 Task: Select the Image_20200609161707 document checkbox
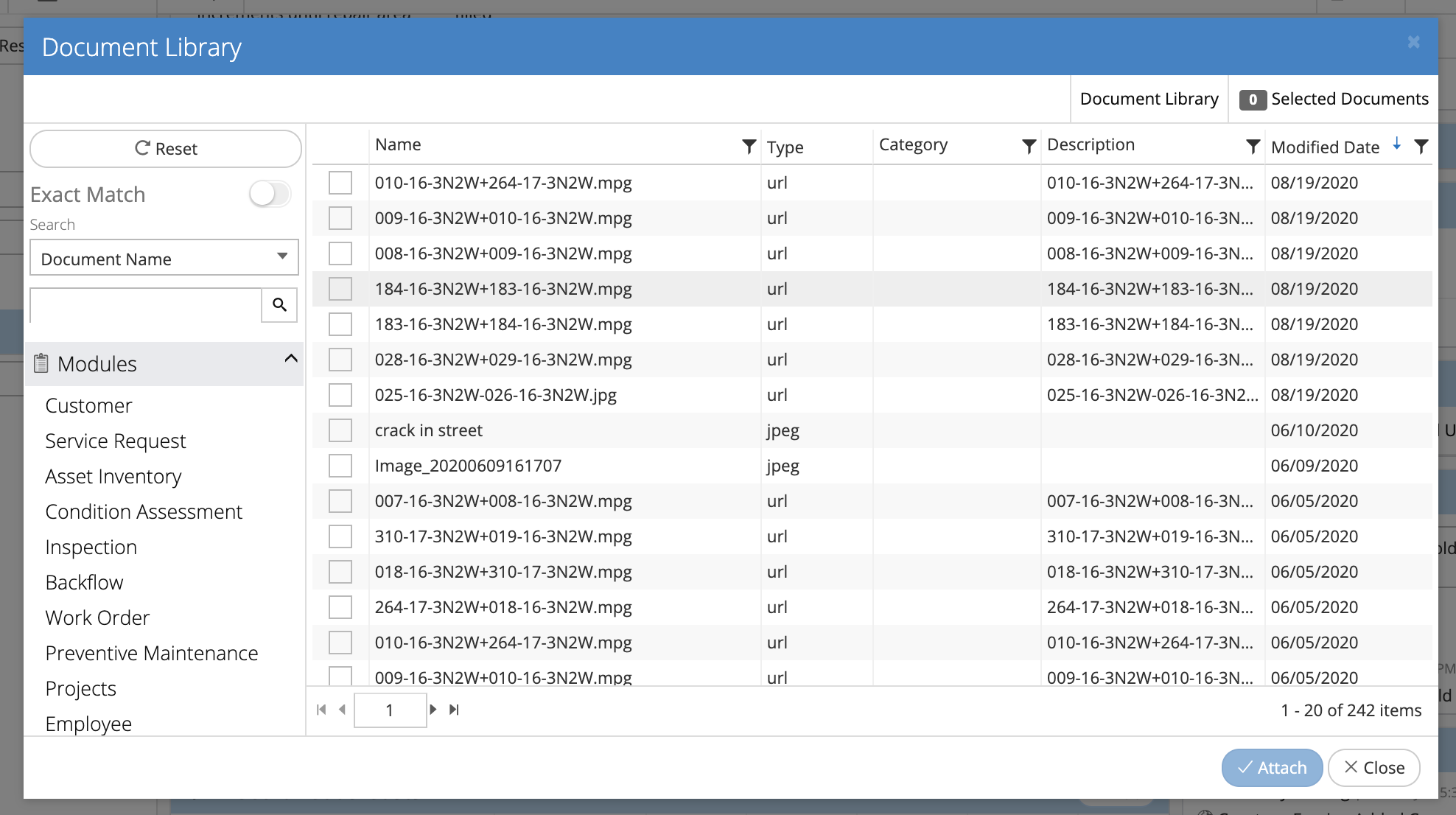pos(340,465)
